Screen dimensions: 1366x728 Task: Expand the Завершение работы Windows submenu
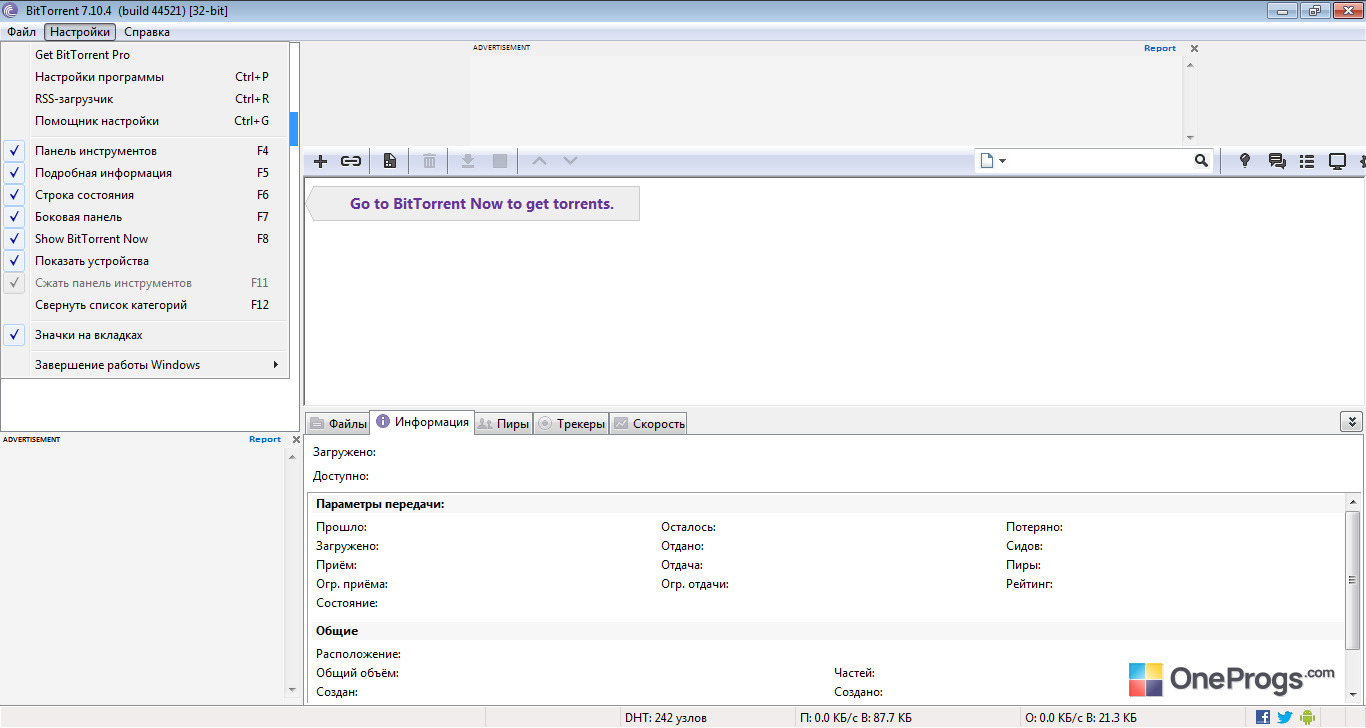145,365
